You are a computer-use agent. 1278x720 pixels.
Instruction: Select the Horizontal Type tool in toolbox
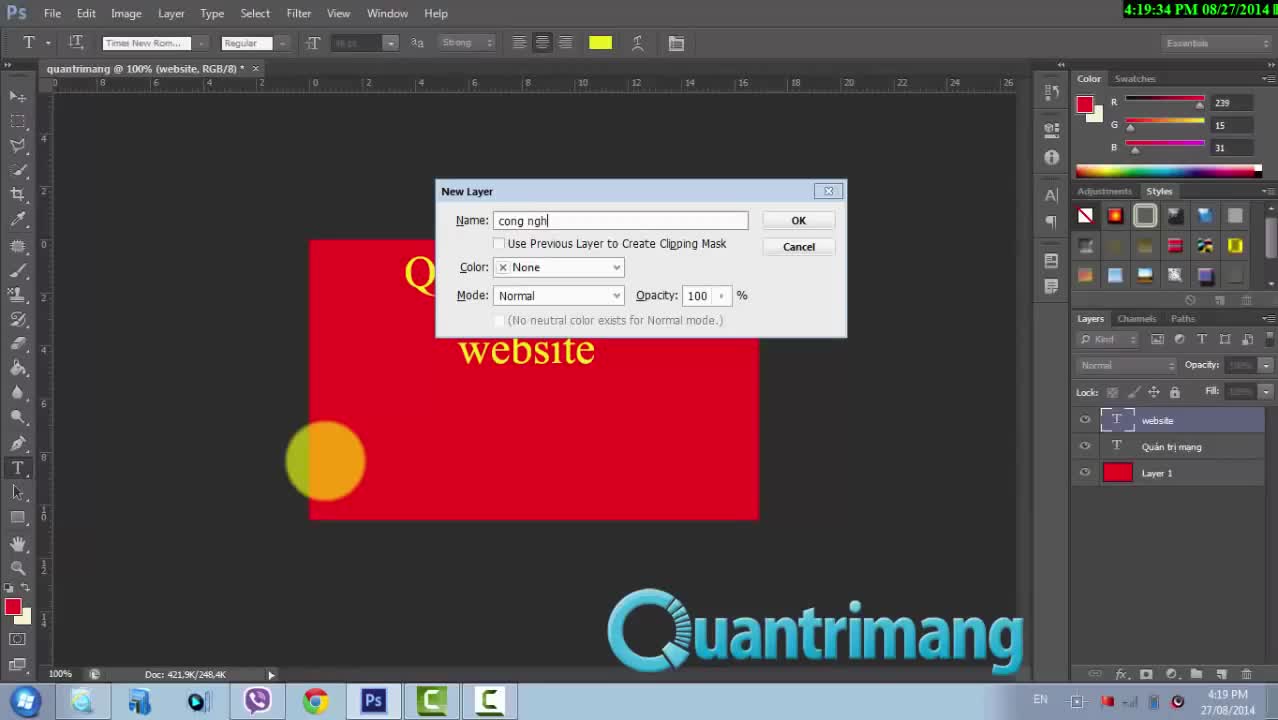pyautogui.click(x=18, y=468)
